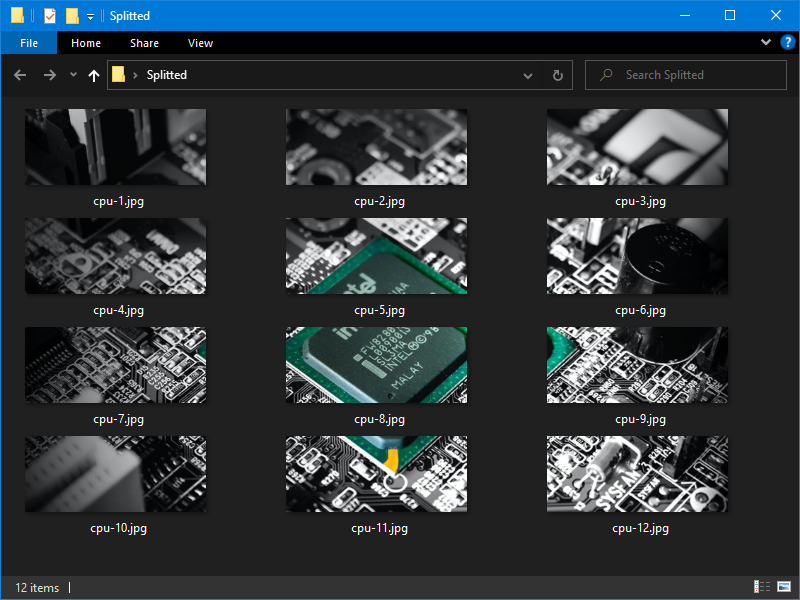Viewport: 800px width, 600px height.
Task: Open the Home ribbon tab
Action: click(86, 43)
